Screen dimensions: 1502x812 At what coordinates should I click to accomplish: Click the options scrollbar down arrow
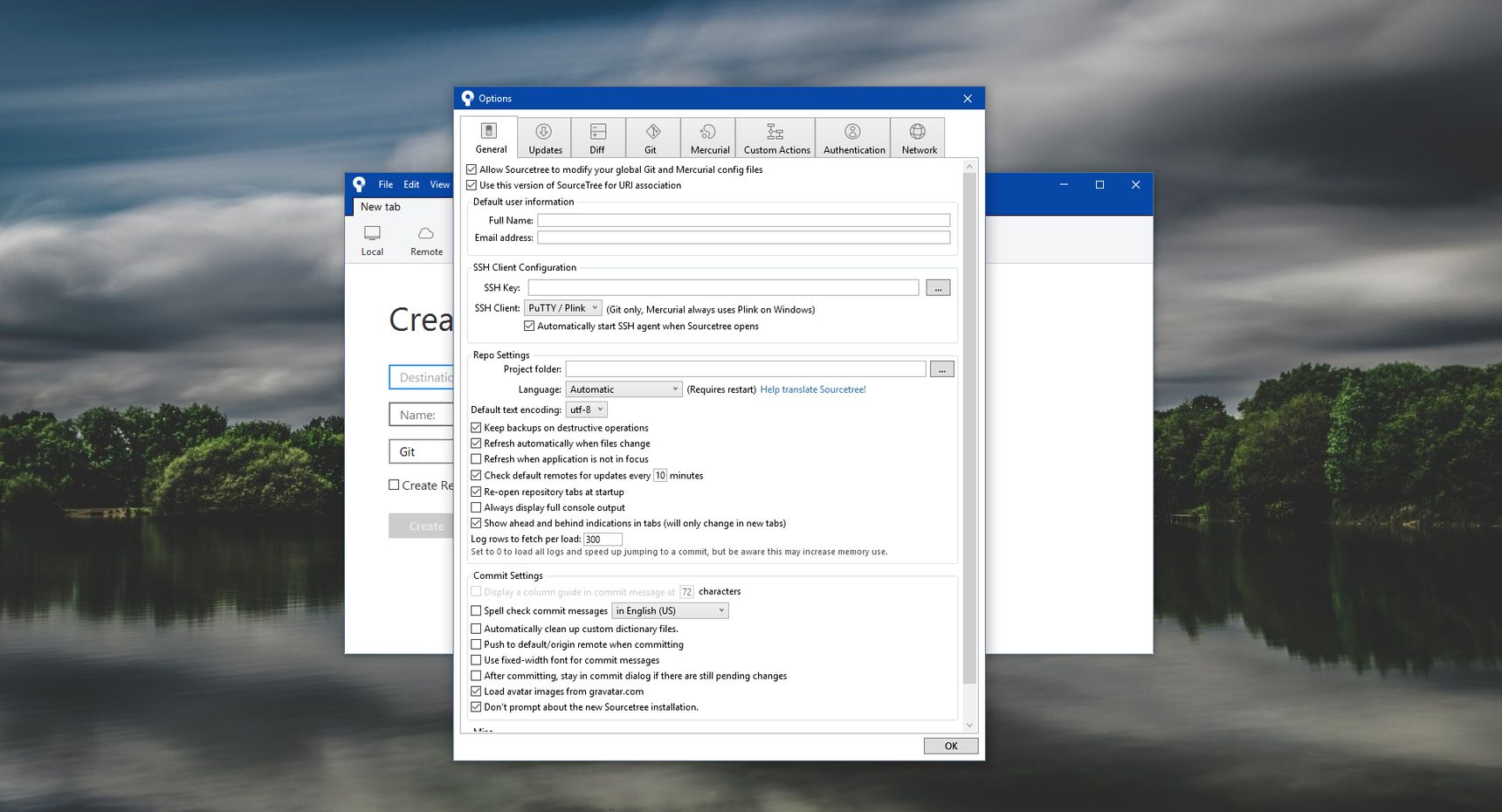point(969,725)
